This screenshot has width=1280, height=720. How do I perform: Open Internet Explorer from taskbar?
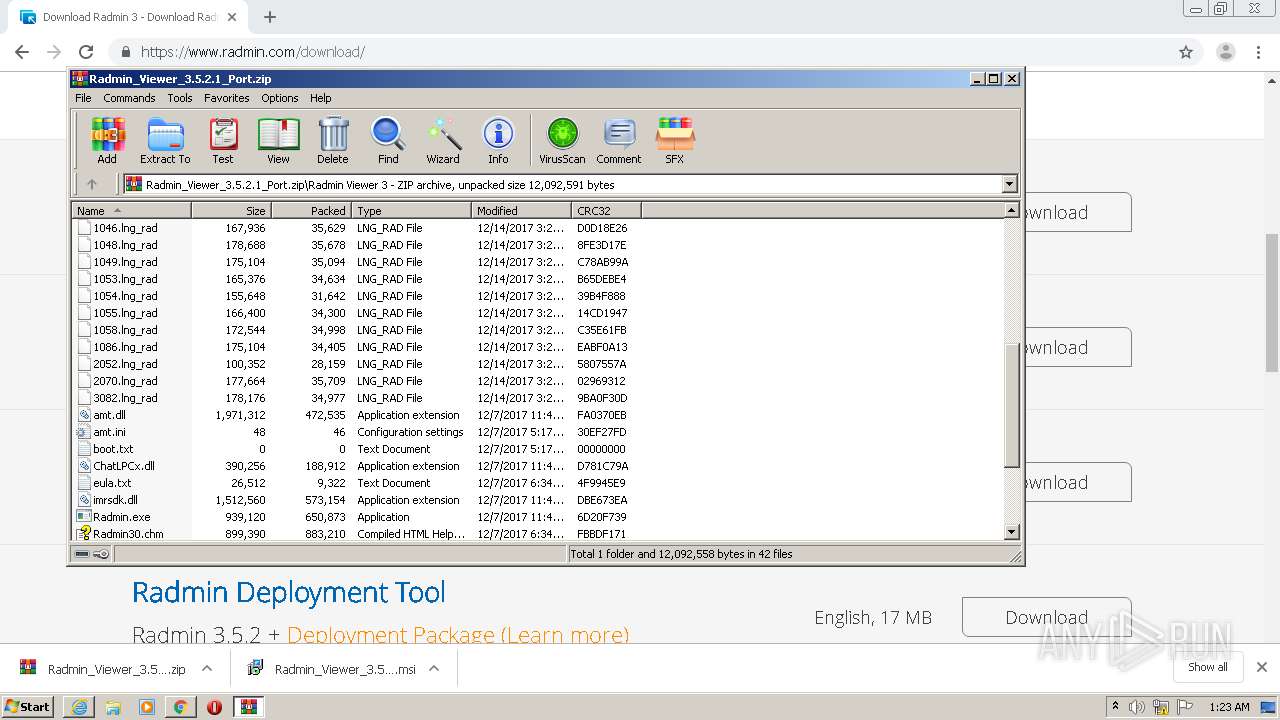coord(79,707)
